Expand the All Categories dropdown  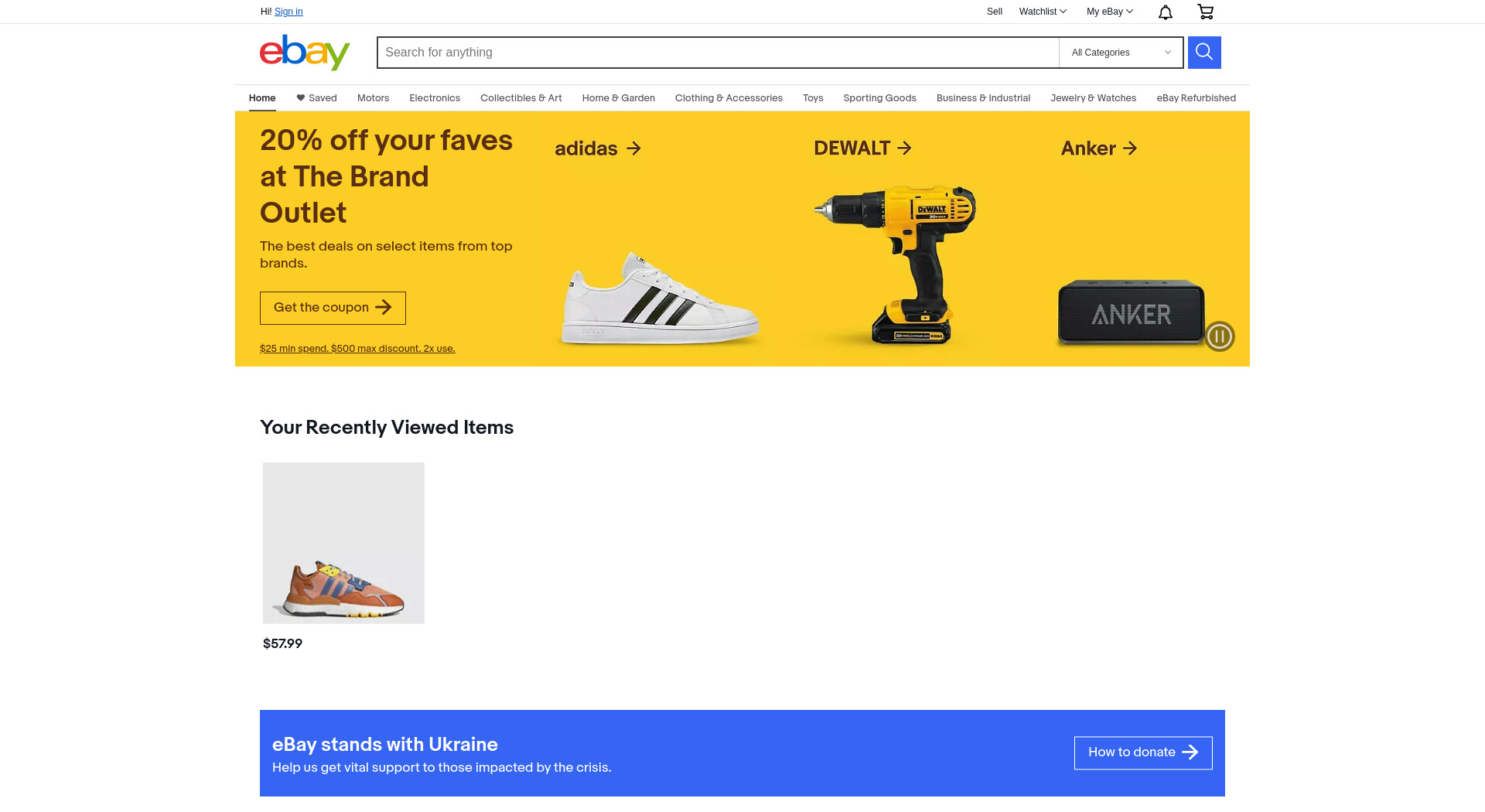click(1121, 53)
